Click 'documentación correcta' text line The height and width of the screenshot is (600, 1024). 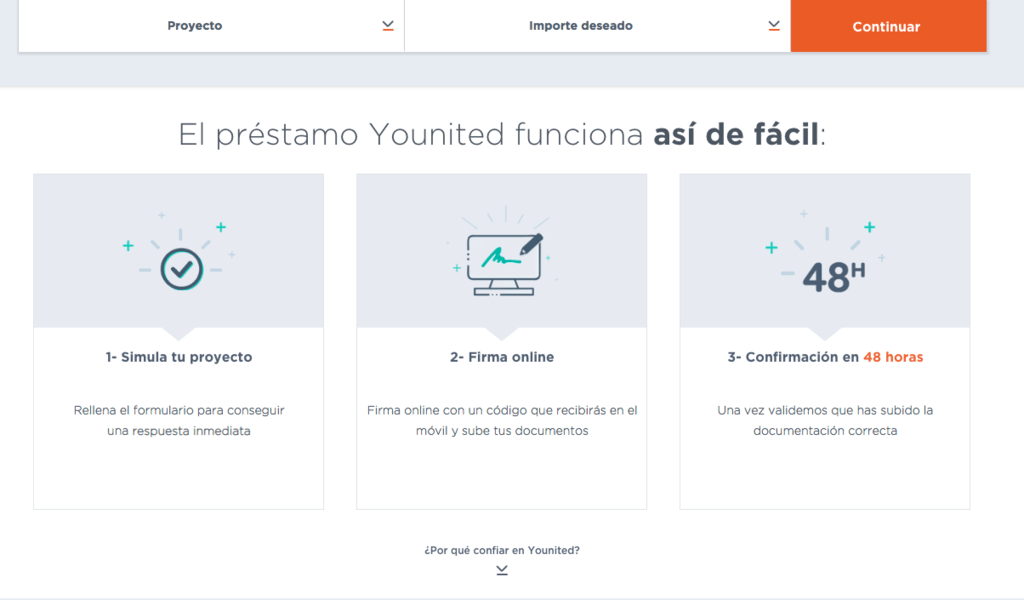coord(825,431)
